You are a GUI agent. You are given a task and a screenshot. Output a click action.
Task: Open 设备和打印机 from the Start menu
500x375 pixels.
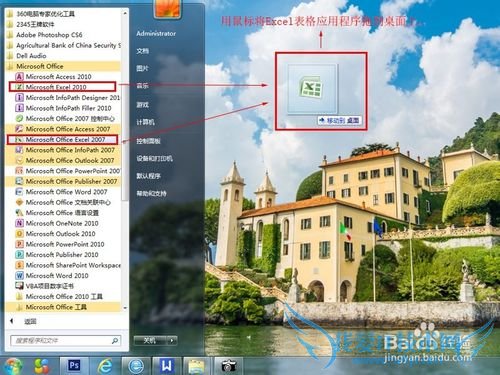pyautogui.click(x=154, y=159)
